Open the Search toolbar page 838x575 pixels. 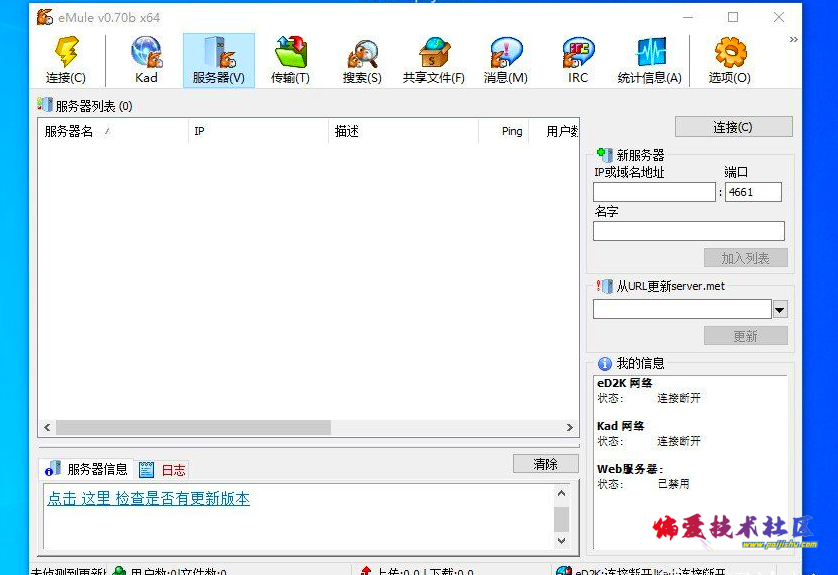362,60
